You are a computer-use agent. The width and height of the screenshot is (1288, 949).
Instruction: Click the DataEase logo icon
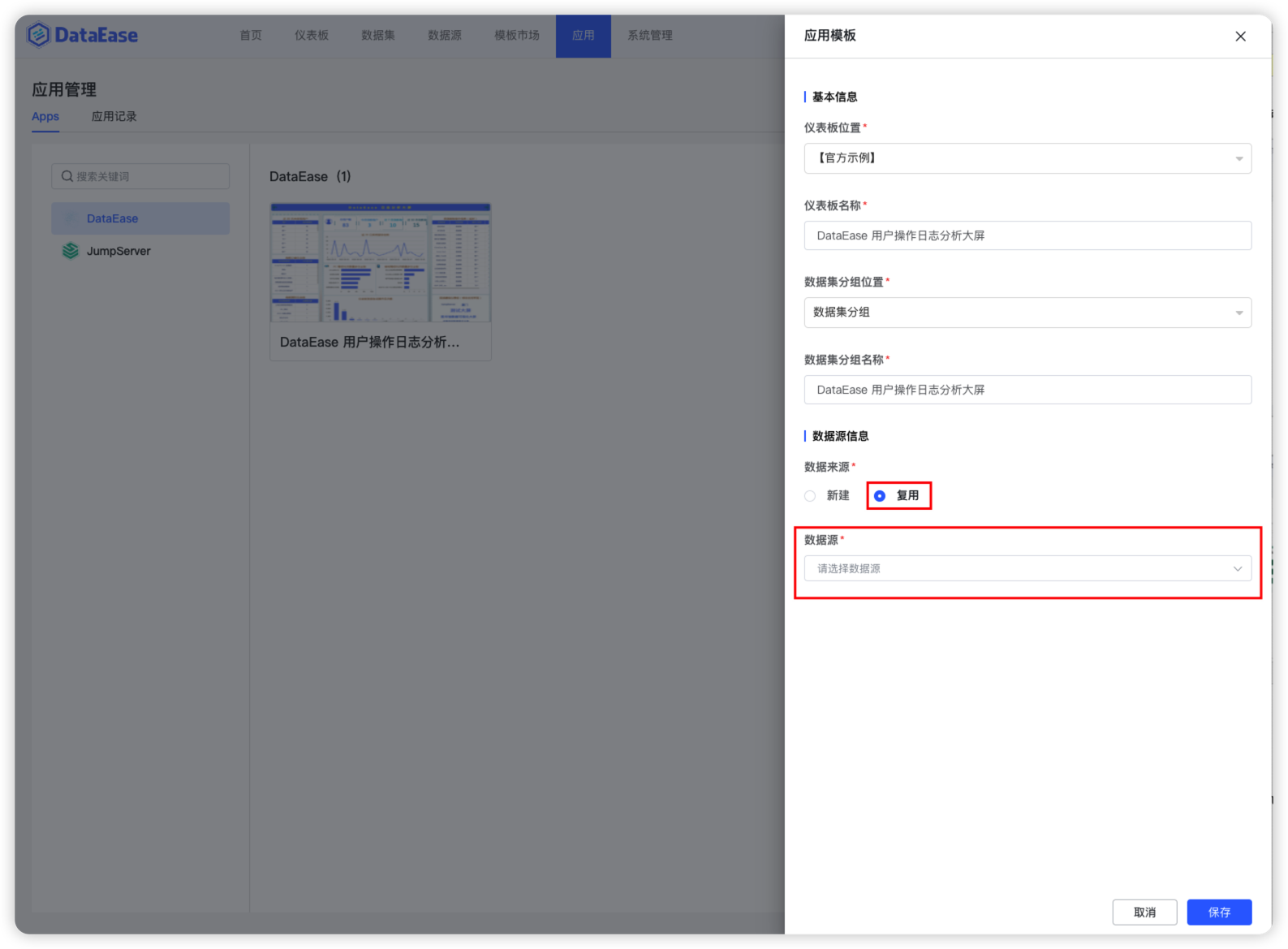point(38,35)
